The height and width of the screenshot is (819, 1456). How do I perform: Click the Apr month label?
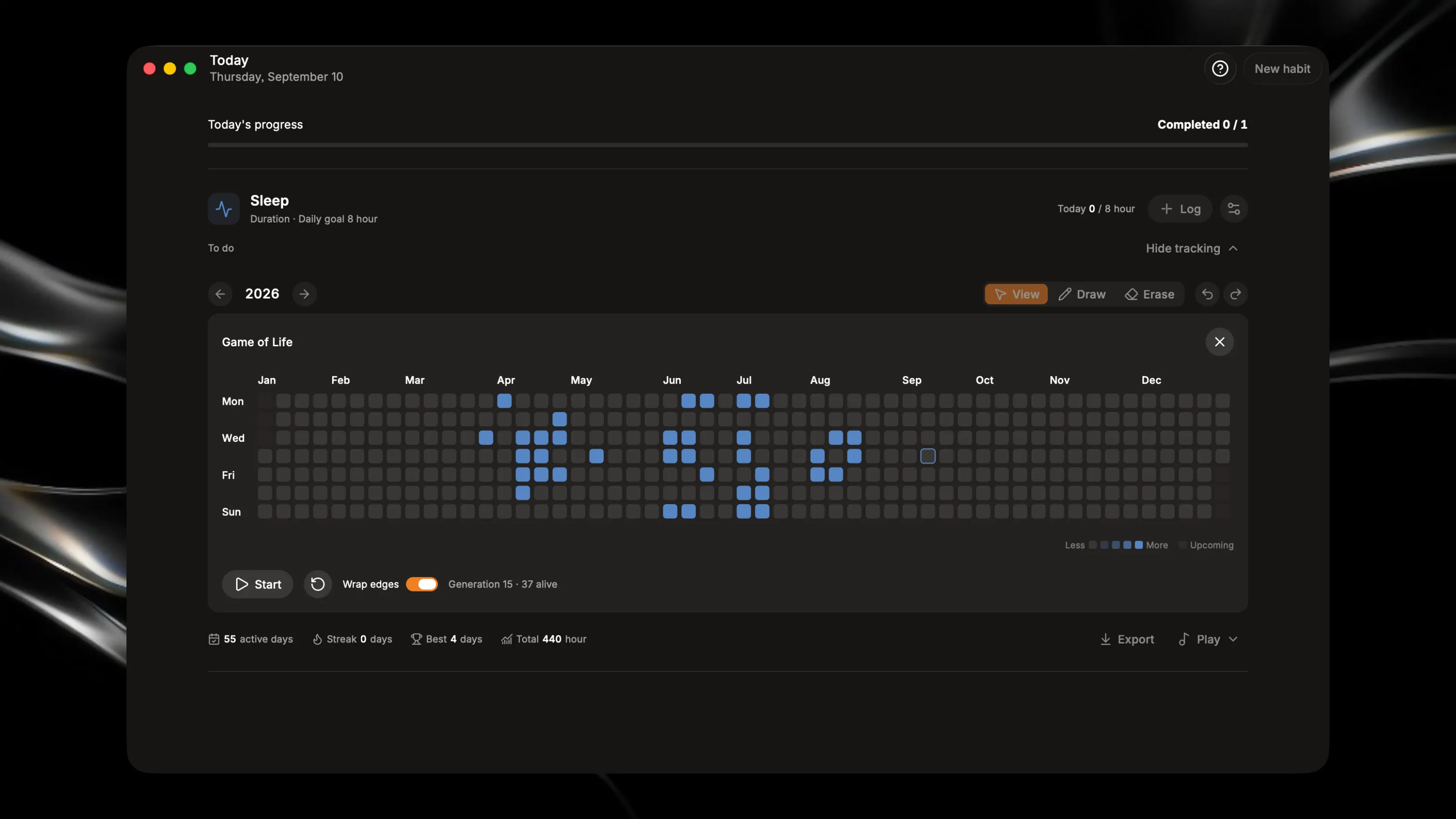[x=506, y=380]
